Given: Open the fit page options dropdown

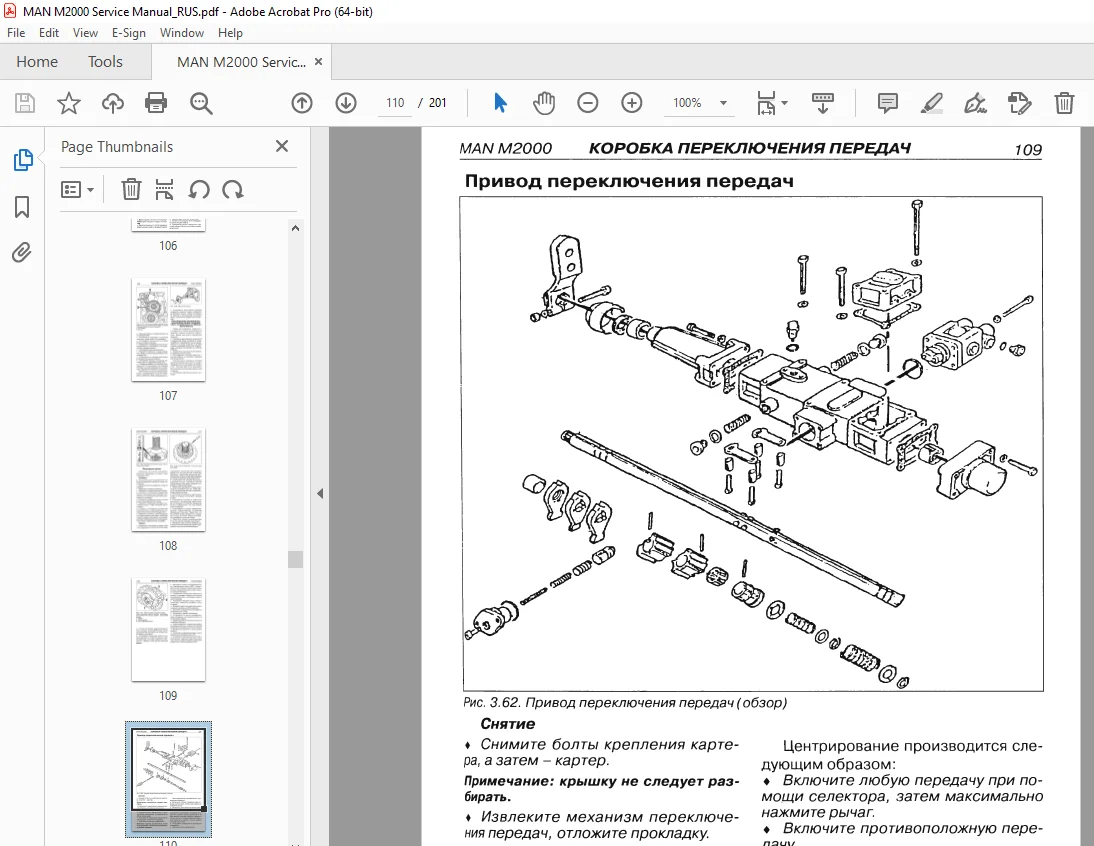Looking at the screenshot, I should tap(772, 103).
